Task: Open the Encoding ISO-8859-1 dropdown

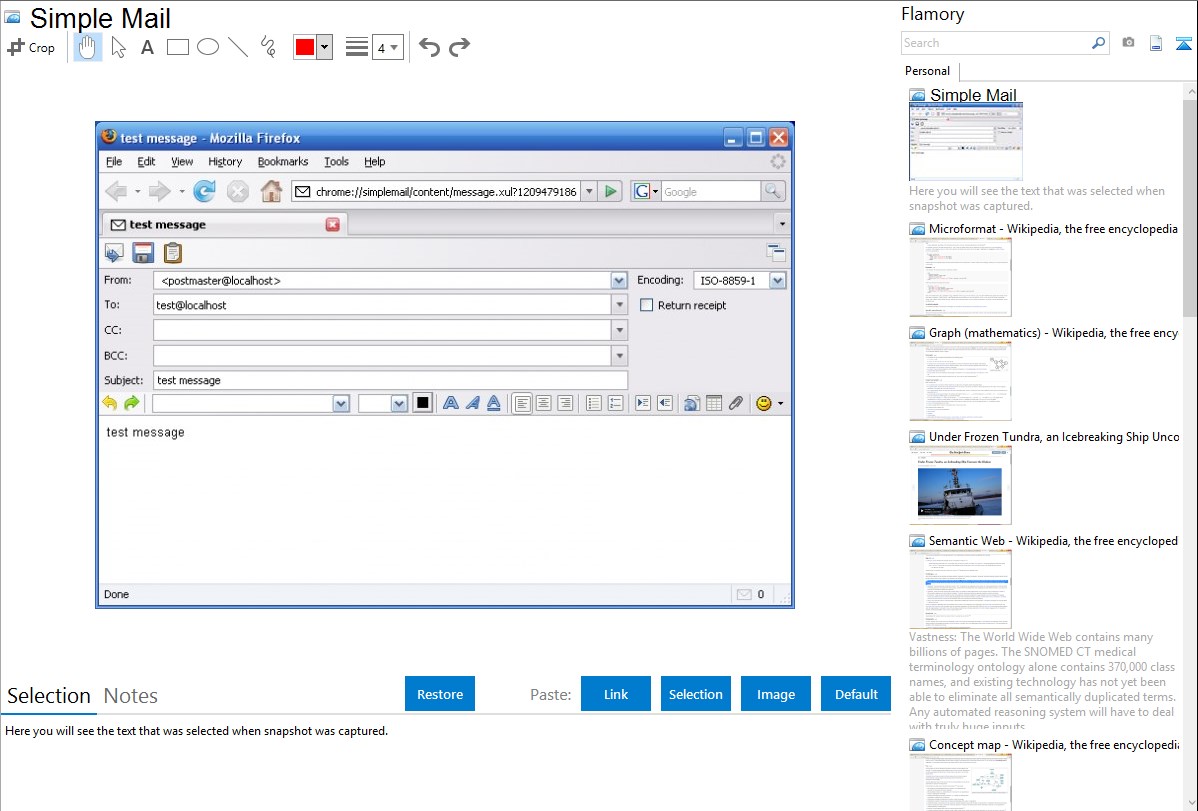Action: tap(777, 281)
